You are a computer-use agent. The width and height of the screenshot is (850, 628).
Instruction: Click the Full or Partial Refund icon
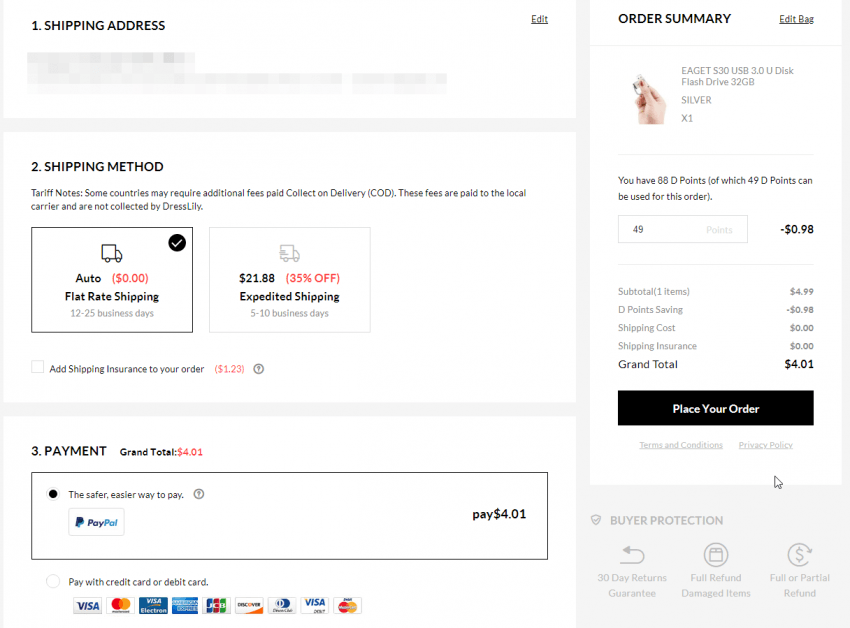800,555
